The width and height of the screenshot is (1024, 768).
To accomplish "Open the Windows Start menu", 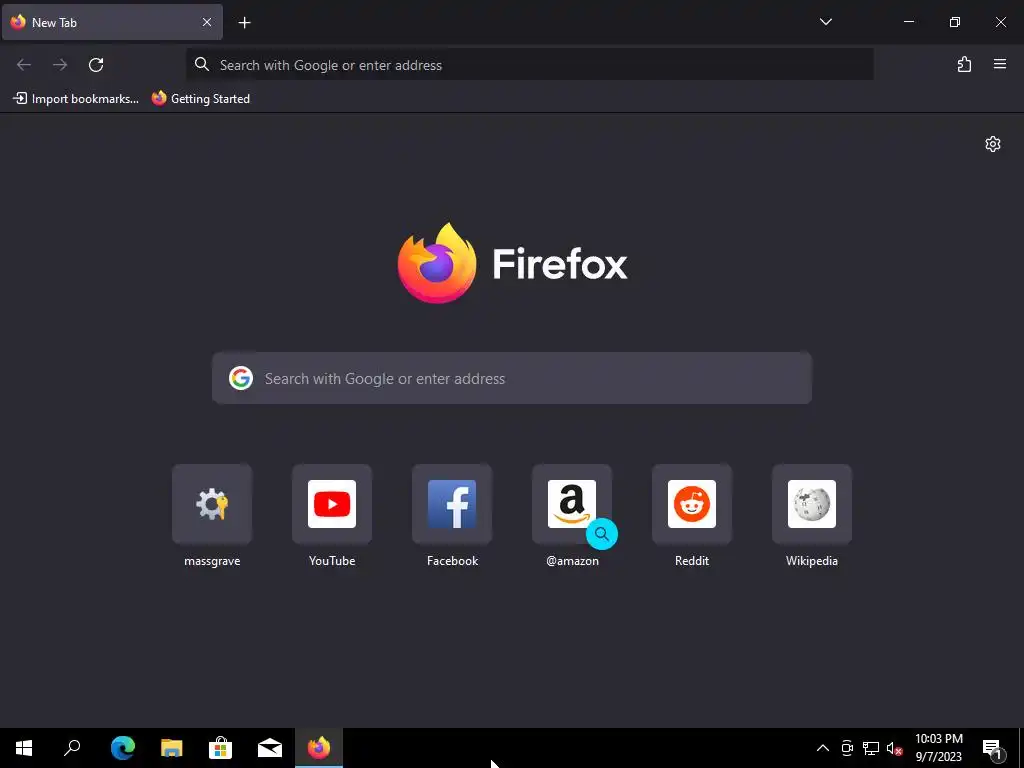I will [x=24, y=748].
